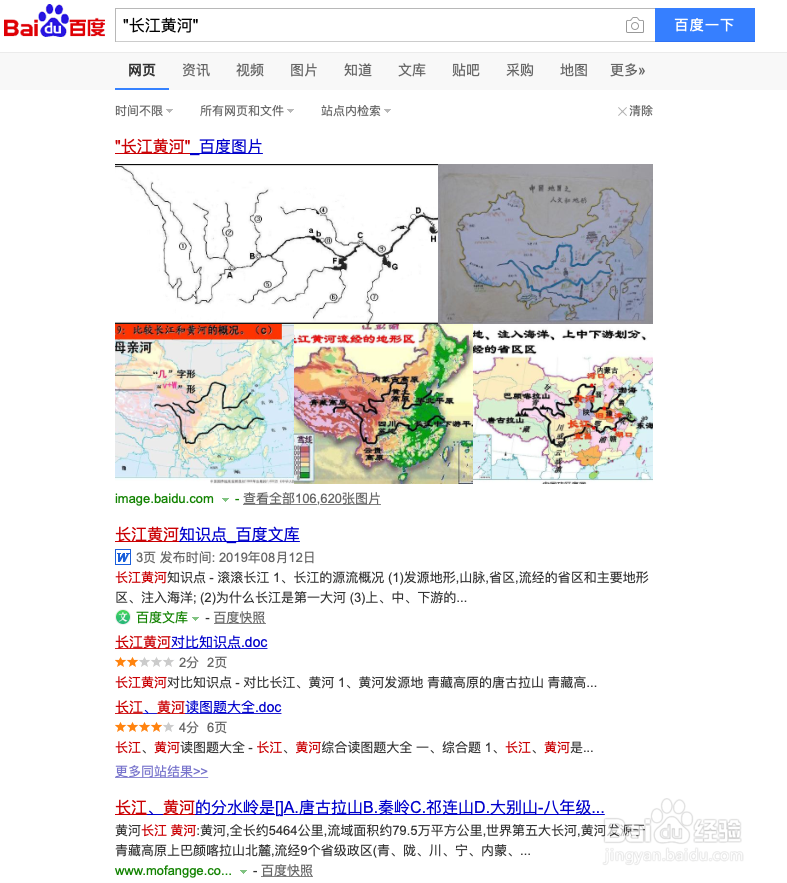Image resolution: width=787 pixels, height=883 pixels.
Task: Click the 综合读图题大全 snippet text
Action: pyautogui.click(x=354, y=748)
